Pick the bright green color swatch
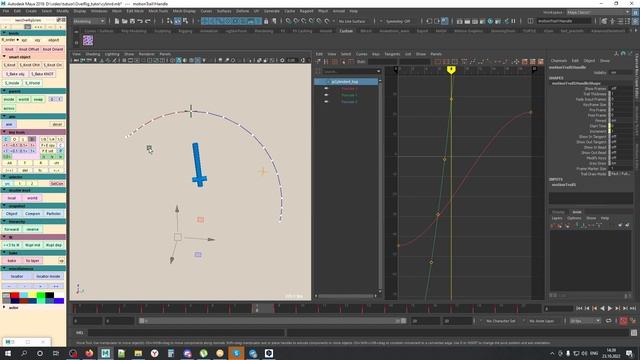 [x=41, y=295]
